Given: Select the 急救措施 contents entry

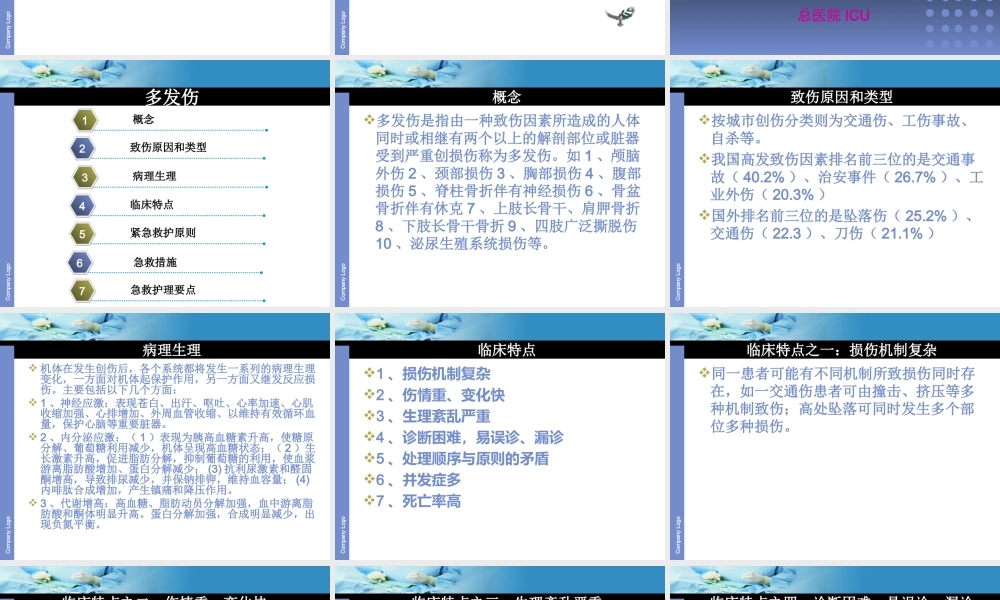Looking at the screenshot, I should point(155,262).
